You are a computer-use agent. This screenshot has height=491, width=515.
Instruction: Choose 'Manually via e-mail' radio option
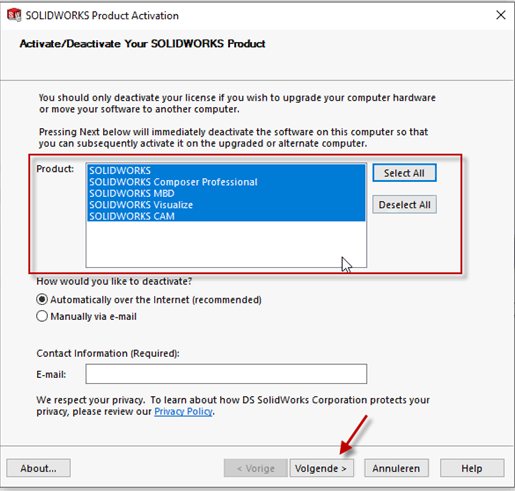tap(42, 316)
